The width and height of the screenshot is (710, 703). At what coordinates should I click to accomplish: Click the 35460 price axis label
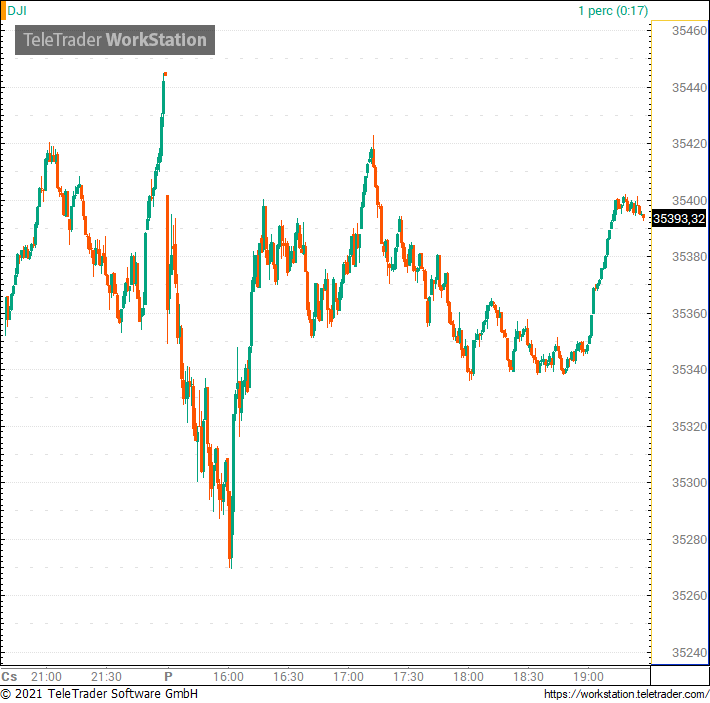click(689, 31)
